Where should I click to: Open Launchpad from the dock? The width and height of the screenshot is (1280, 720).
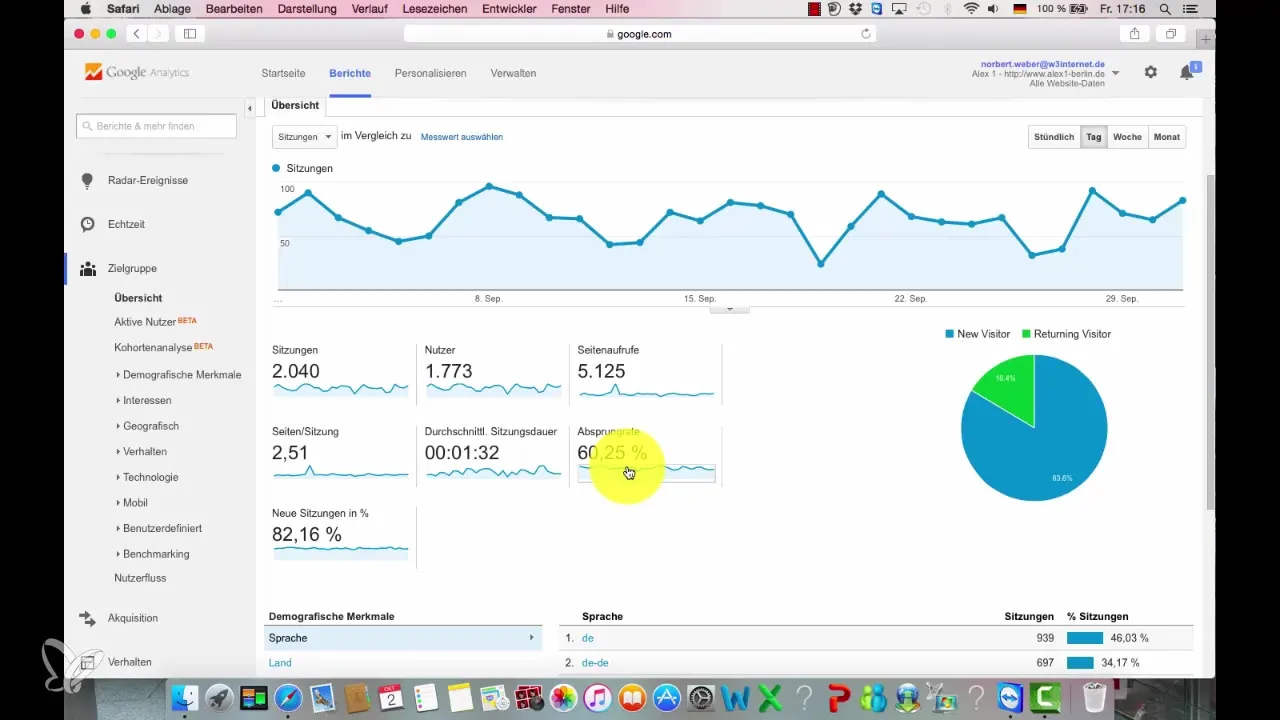(x=219, y=697)
